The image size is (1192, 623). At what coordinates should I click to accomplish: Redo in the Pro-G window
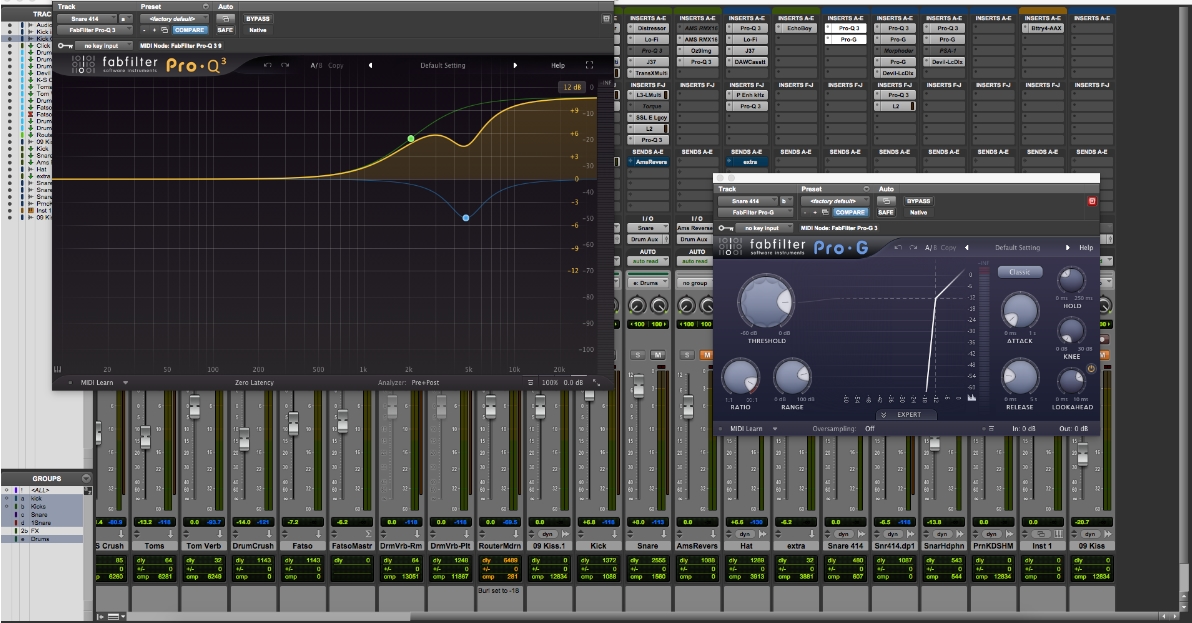913,248
